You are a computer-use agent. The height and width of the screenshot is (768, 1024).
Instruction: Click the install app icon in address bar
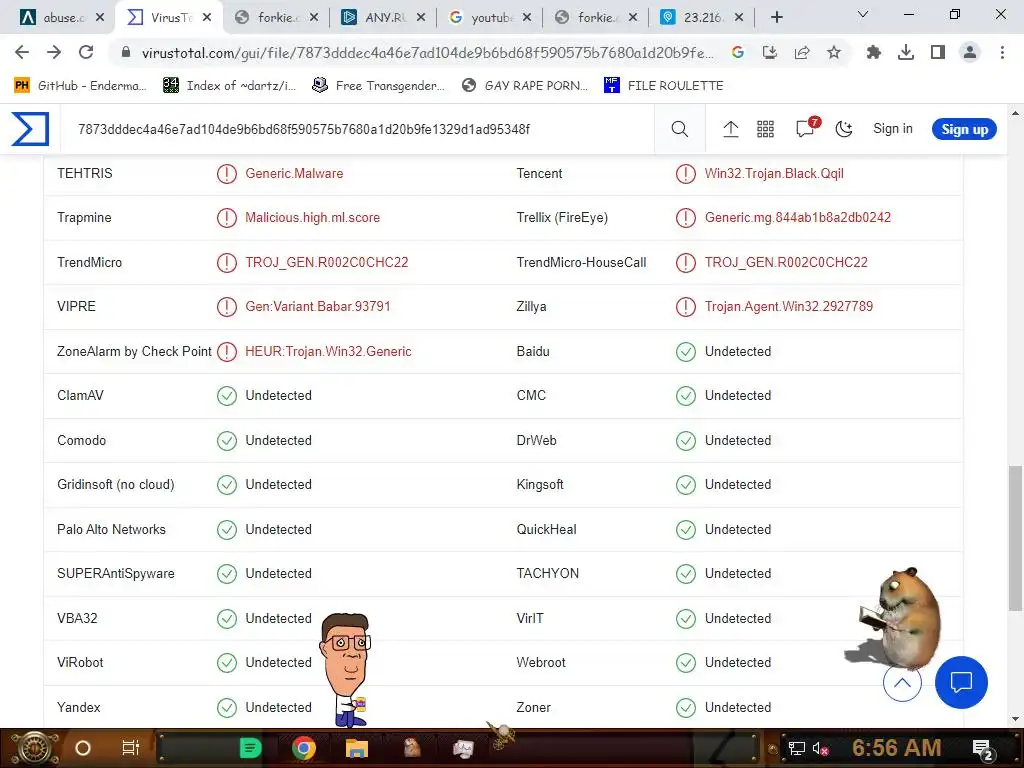[770, 52]
